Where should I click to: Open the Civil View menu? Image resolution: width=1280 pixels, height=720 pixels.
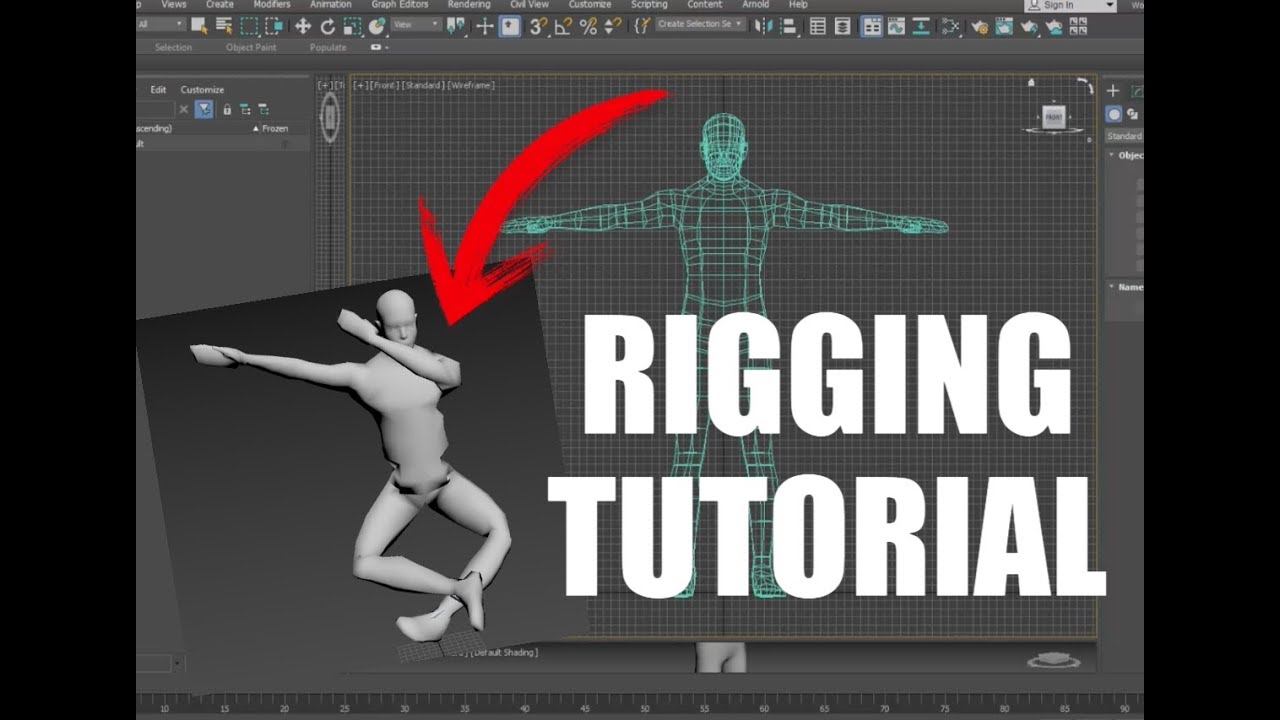coord(531,5)
